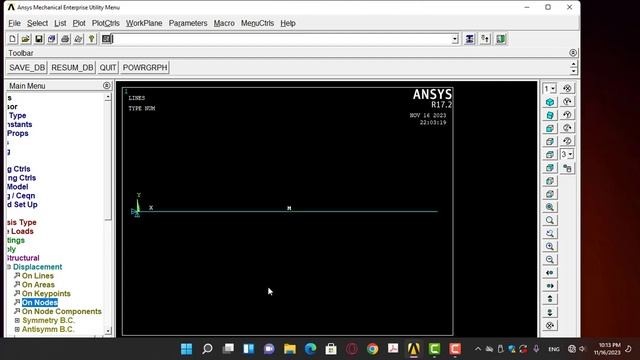Open the Help menu
This screenshot has height=360, width=640.
pos(288,23)
